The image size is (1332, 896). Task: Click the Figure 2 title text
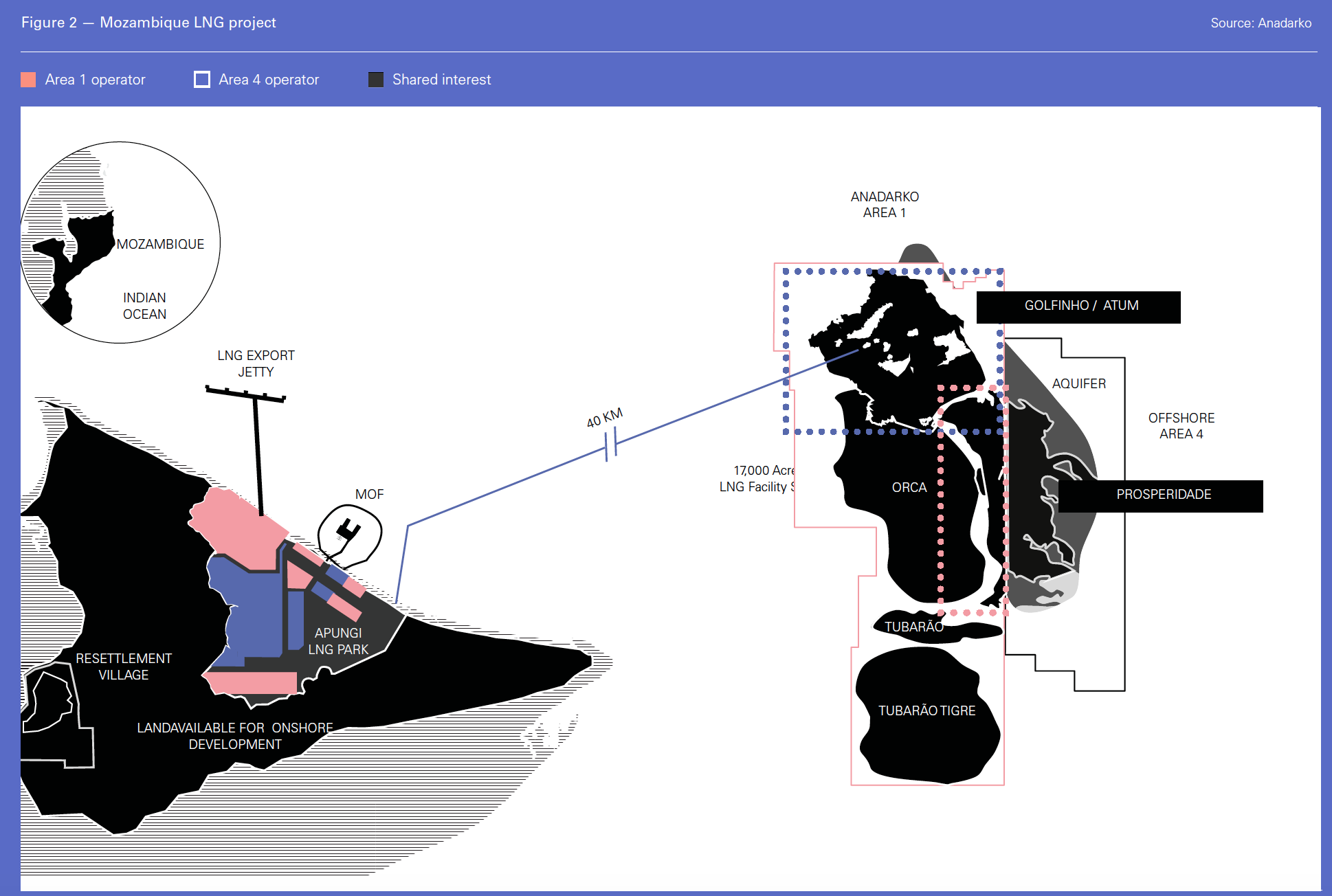coord(148,23)
